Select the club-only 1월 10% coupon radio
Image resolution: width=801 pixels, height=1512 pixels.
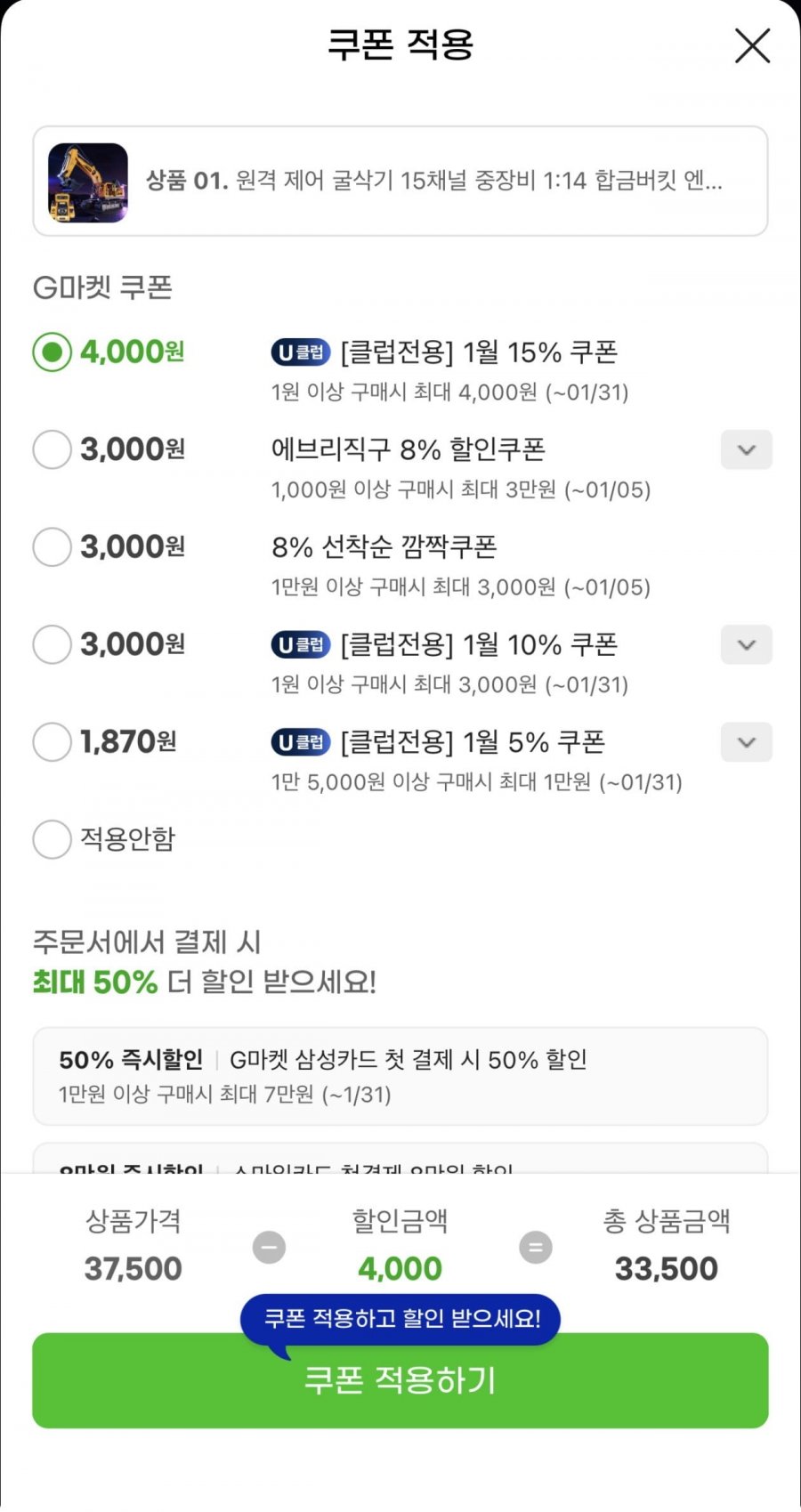53,644
